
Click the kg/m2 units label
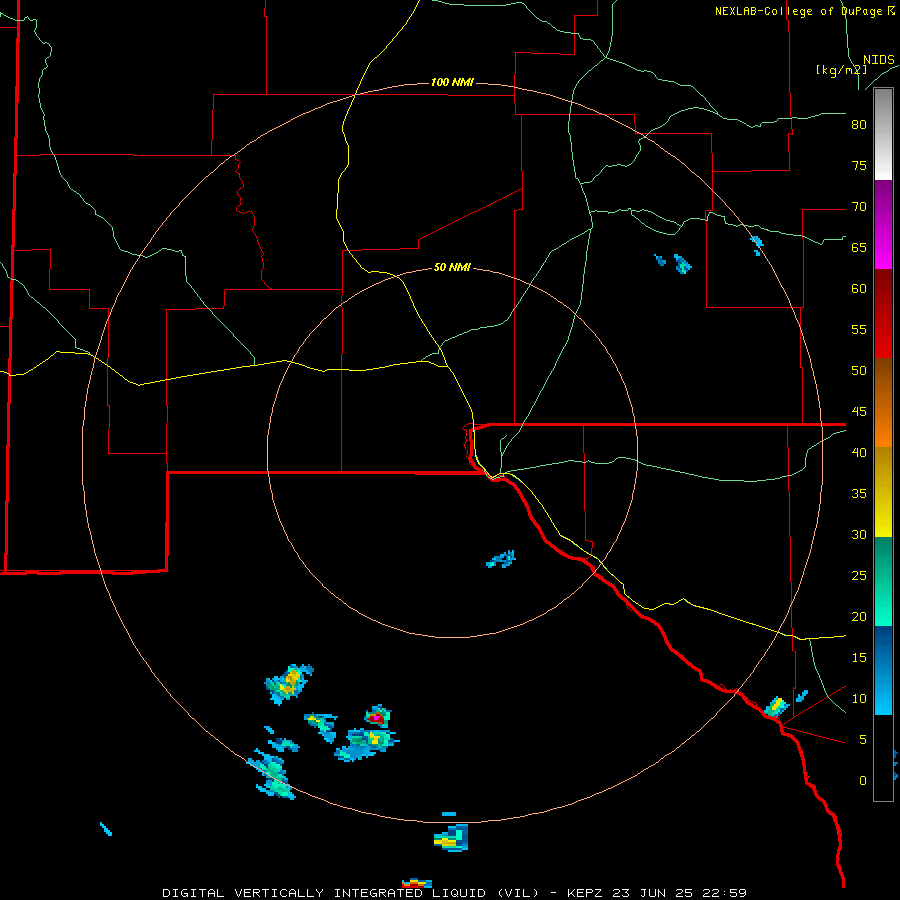pos(841,70)
